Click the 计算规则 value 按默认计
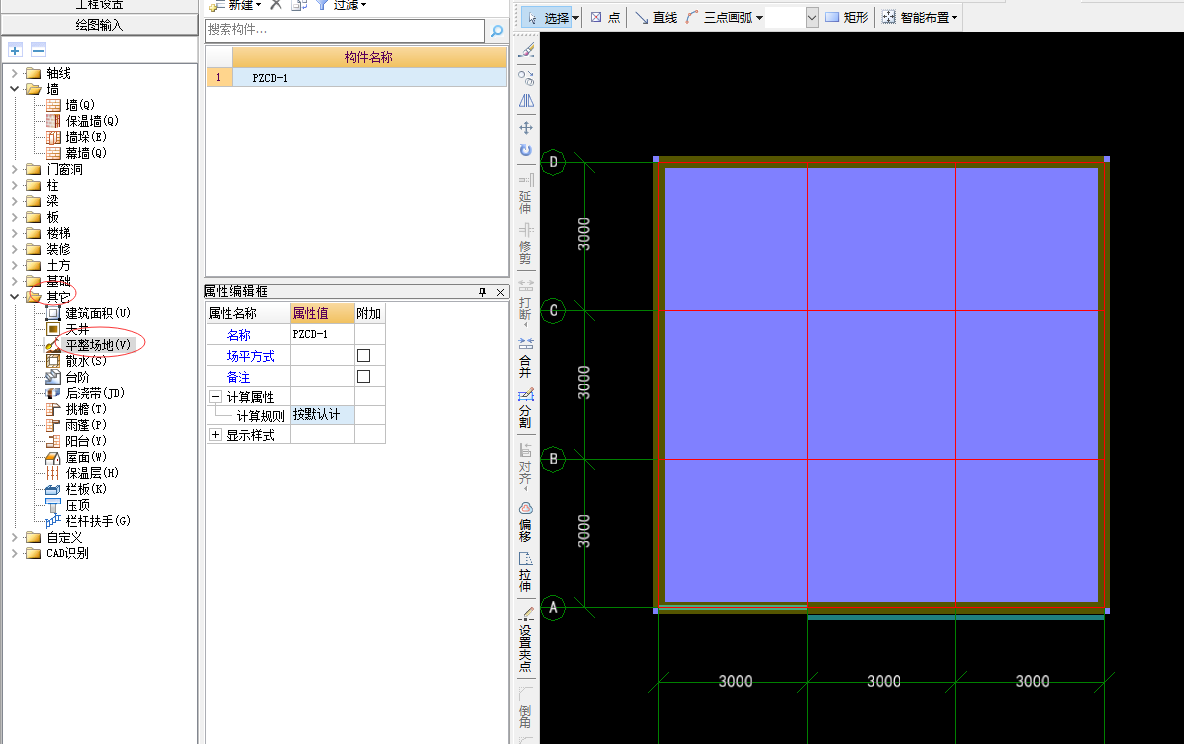Image resolution: width=1184 pixels, height=744 pixels. click(322, 415)
